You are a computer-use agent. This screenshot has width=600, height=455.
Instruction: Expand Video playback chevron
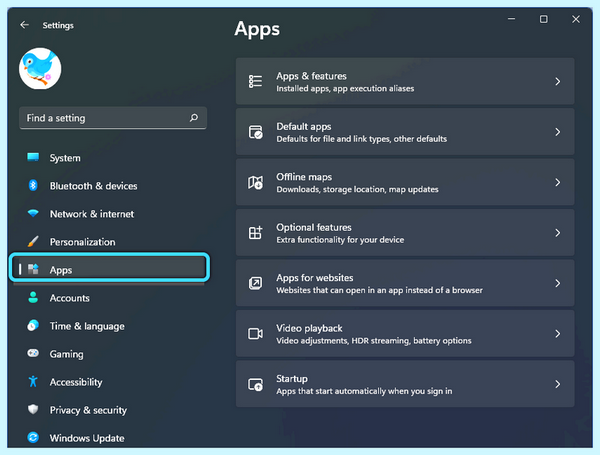[x=558, y=334]
